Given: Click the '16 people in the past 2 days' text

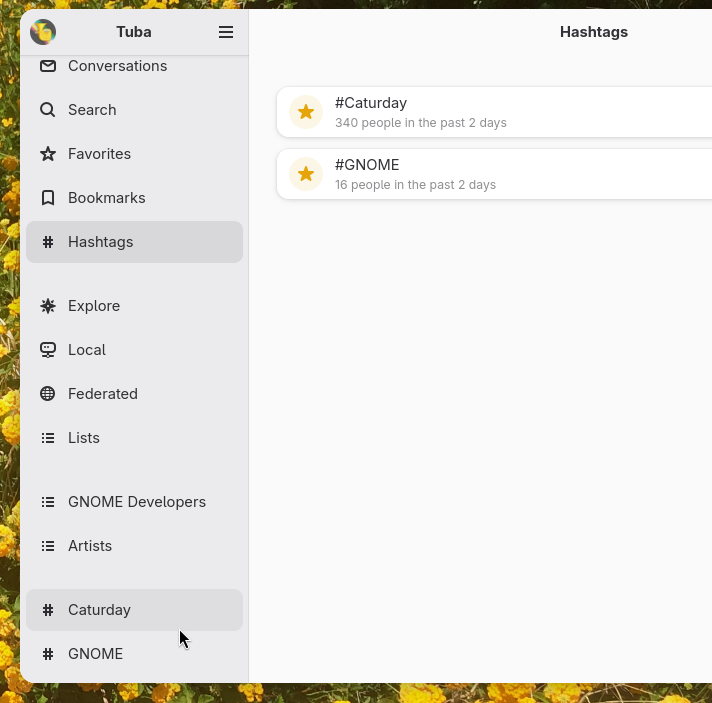Looking at the screenshot, I should coord(415,185).
